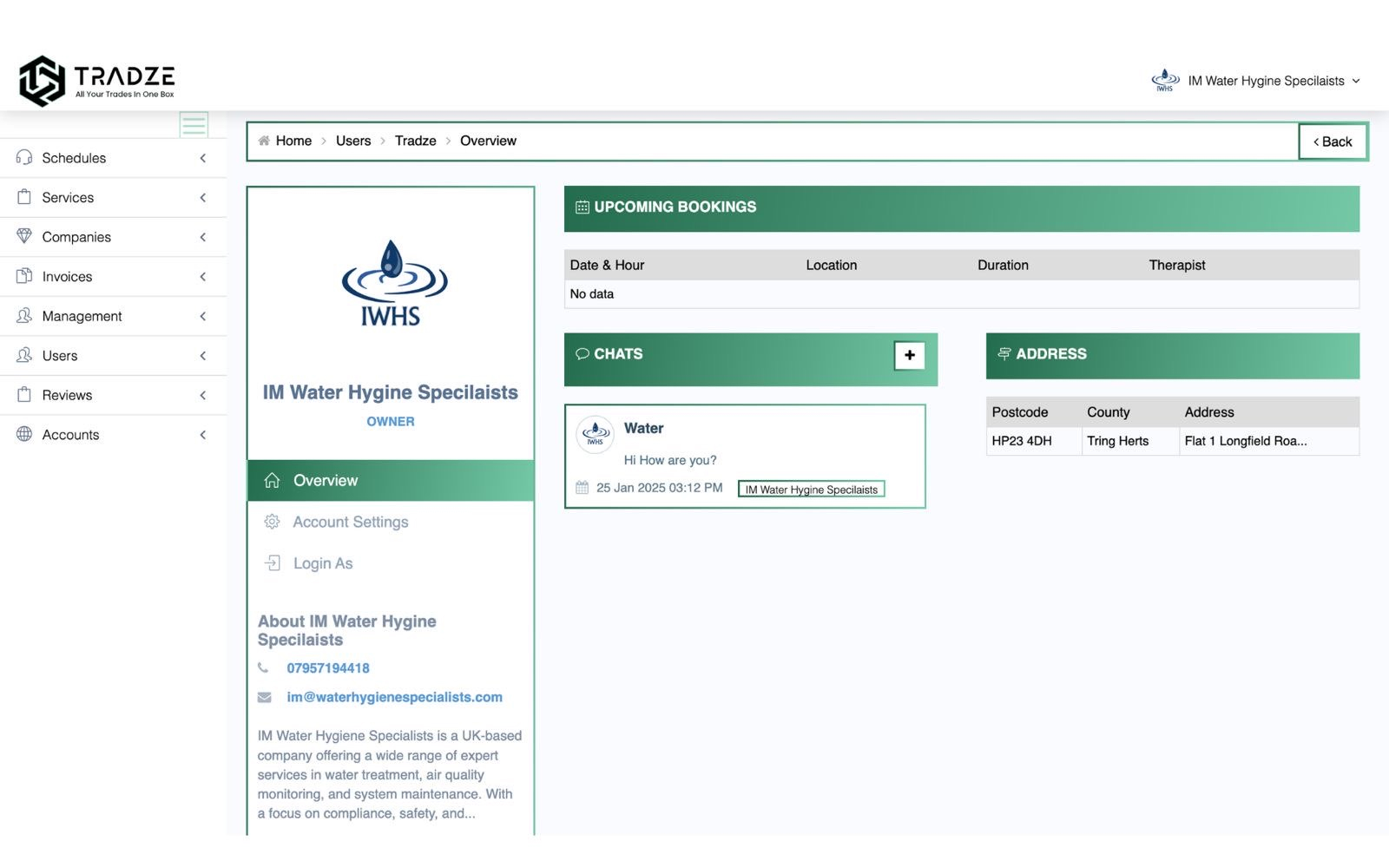The height and width of the screenshot is (868, 1389).
Task: Click the Location column header
Action: (831, 265)
